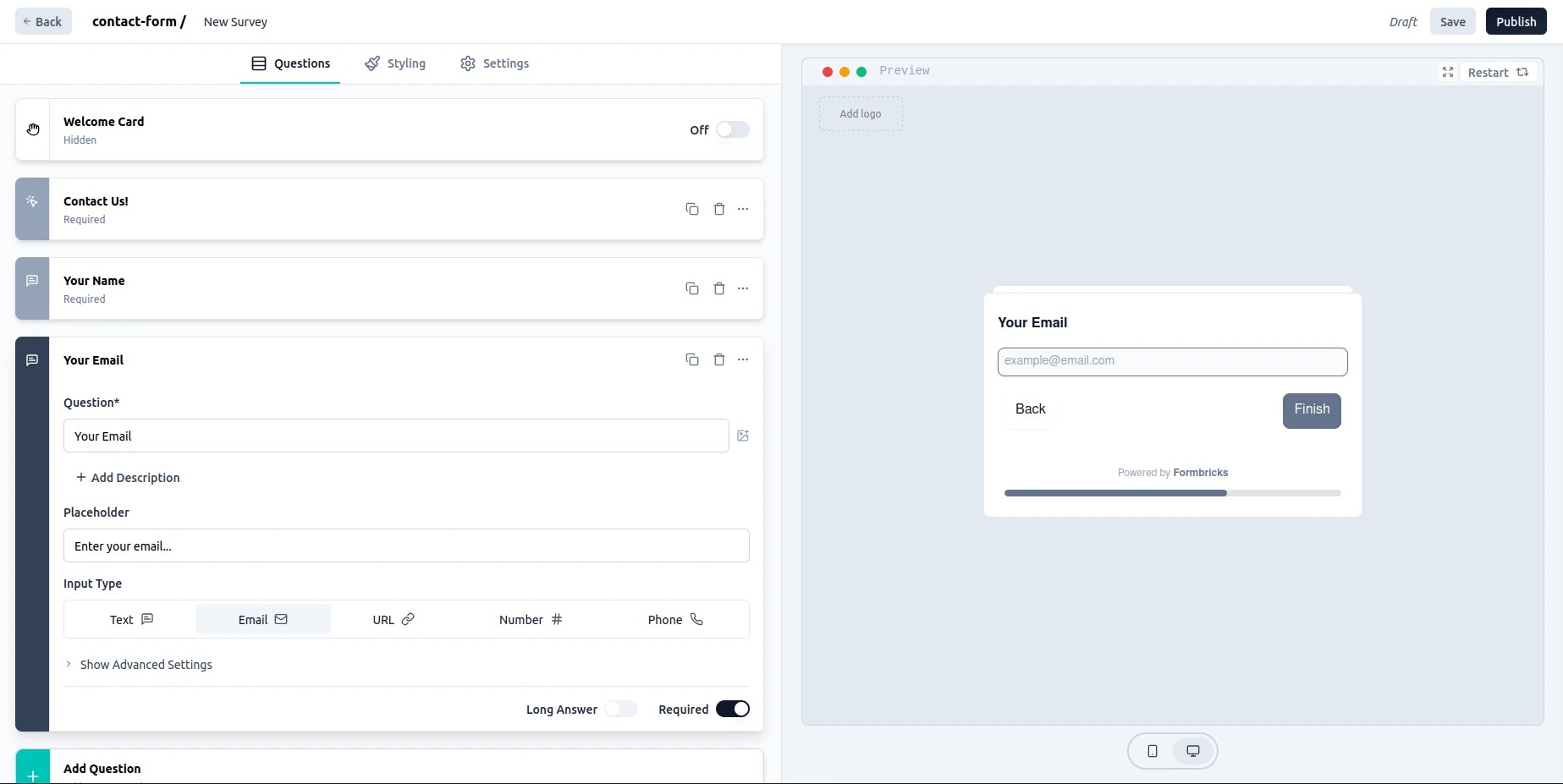The height and width of the screenshot is (784, 1563).
Task: Switch preview to mobile view
Action: click(x=1153, y=751)
